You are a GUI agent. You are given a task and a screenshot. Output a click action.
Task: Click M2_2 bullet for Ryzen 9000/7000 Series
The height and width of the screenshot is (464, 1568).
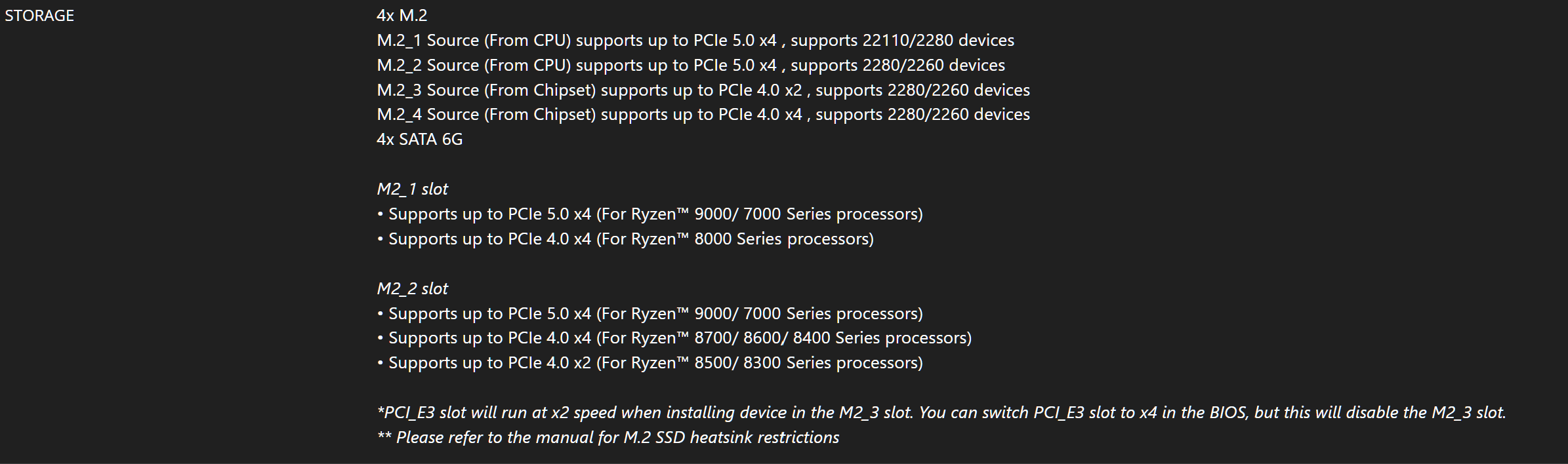point(650,314)
